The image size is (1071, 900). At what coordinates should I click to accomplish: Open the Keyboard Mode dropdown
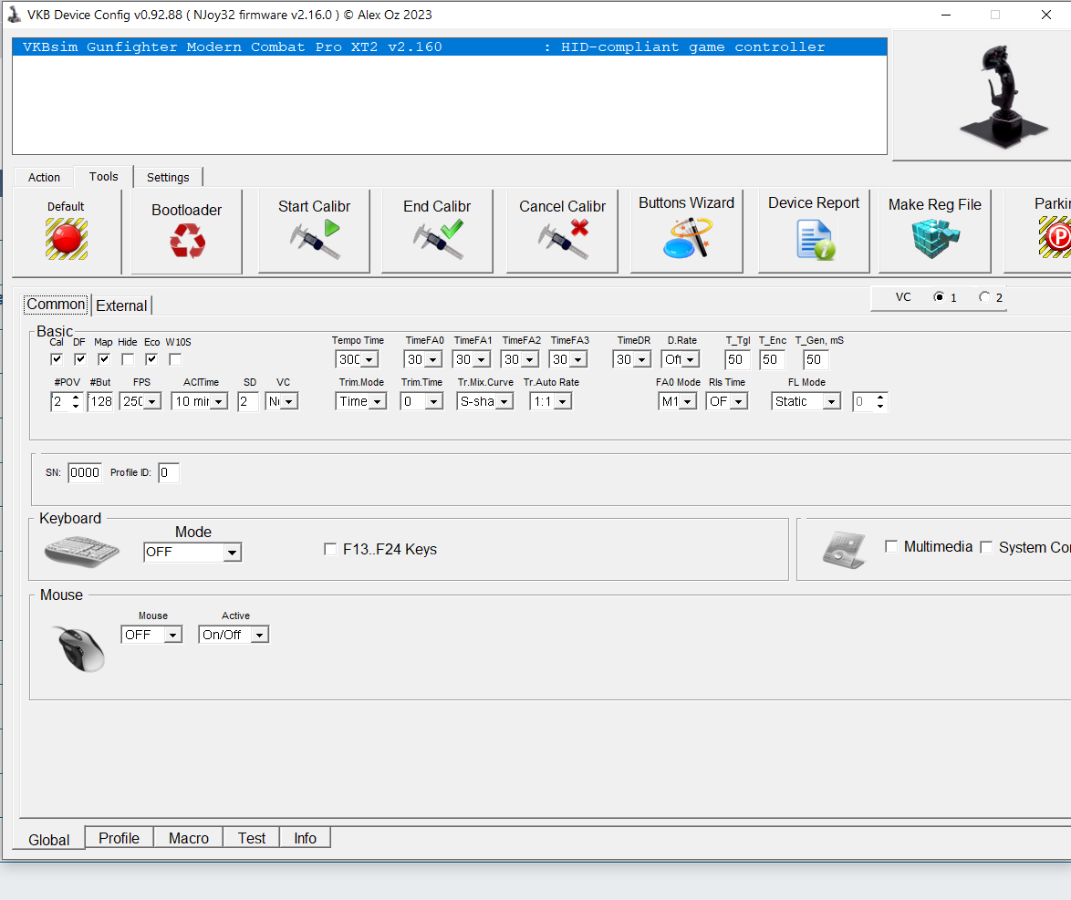[232, 552]
